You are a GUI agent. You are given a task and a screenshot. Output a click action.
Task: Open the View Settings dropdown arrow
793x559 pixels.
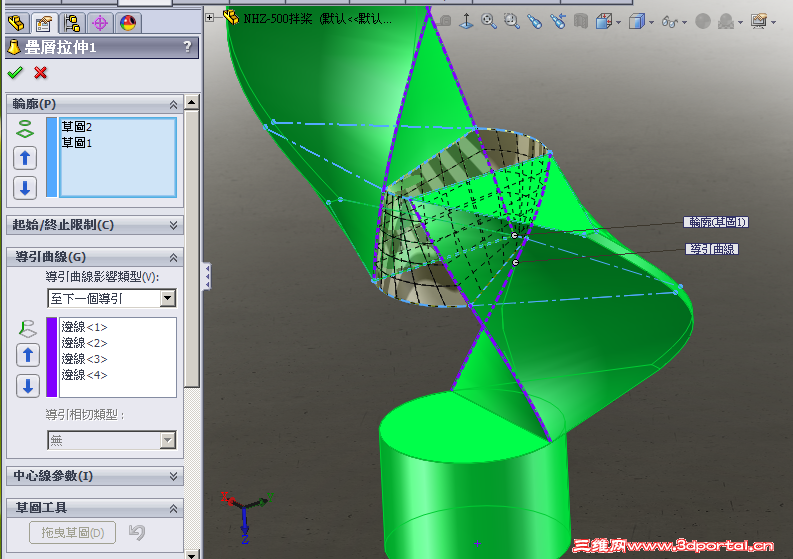(x=774, y=22)
